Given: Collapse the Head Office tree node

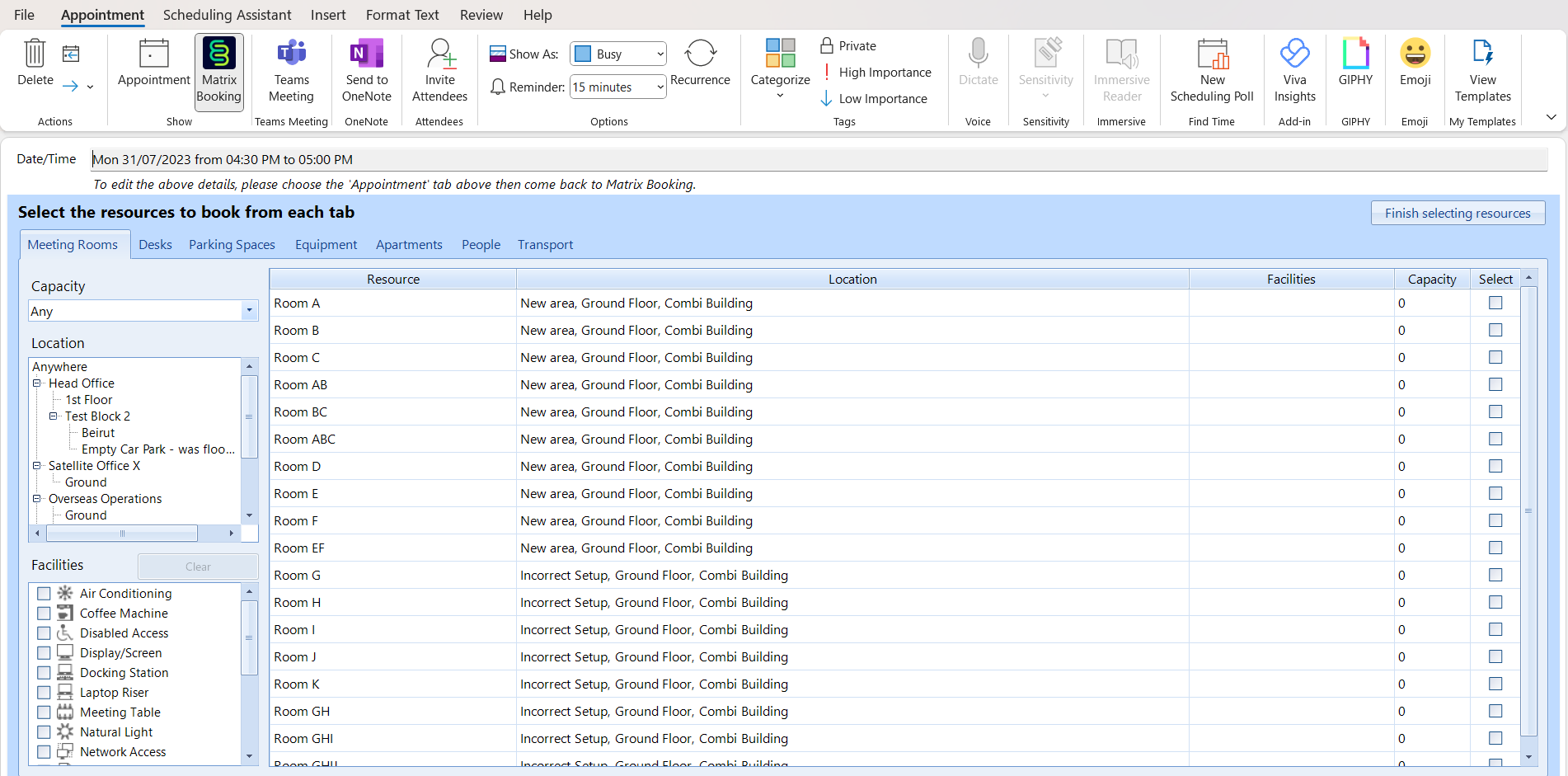Looking at the screenshot, I should tap(37, 383).
